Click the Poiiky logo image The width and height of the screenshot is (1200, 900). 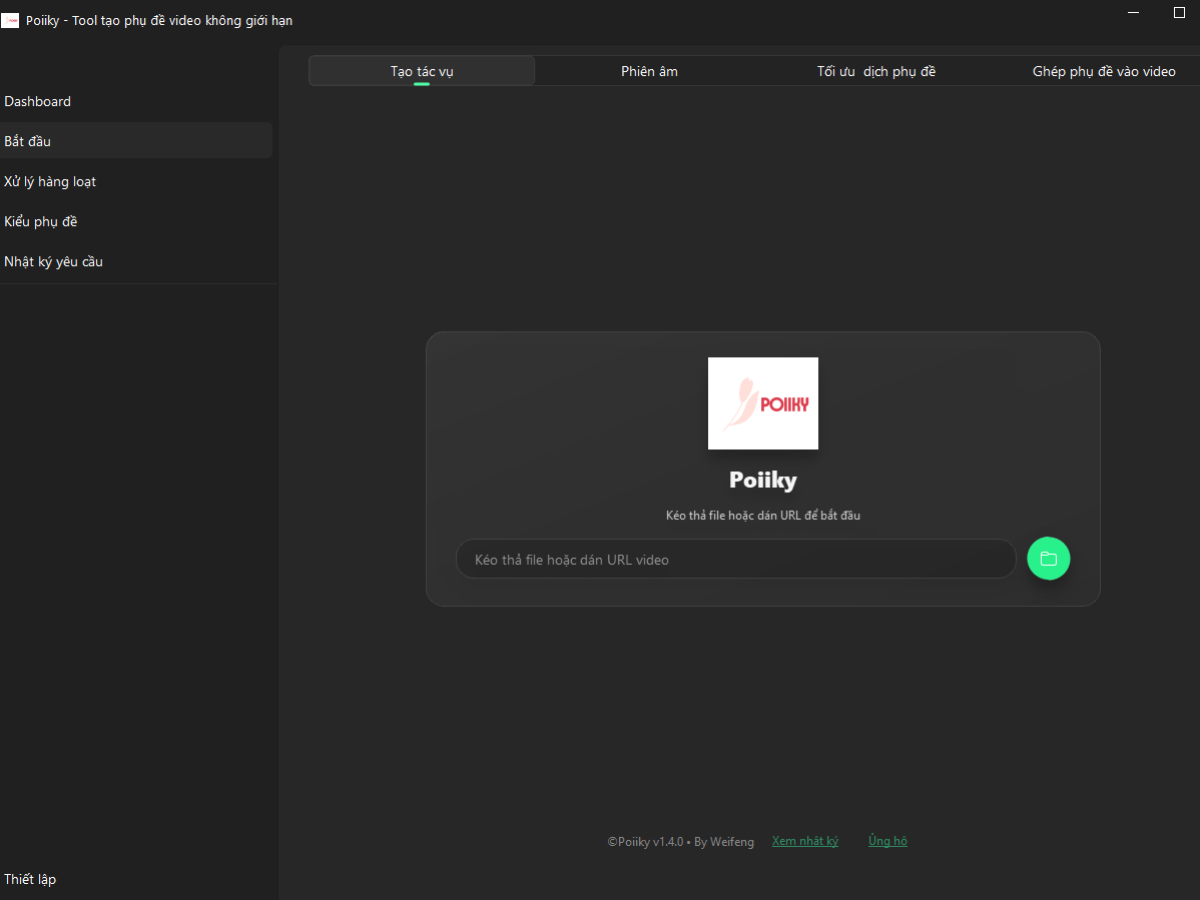pos(763,403)
